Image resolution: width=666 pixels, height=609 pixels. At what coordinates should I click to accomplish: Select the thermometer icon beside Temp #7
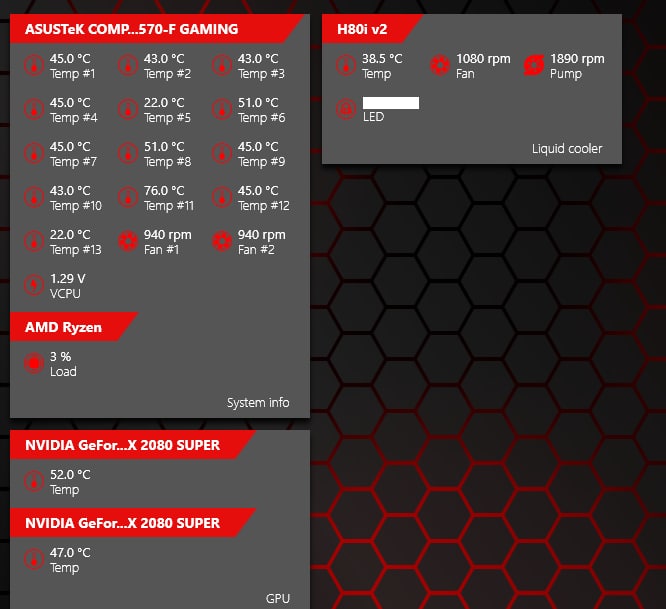tap(34, 153)
